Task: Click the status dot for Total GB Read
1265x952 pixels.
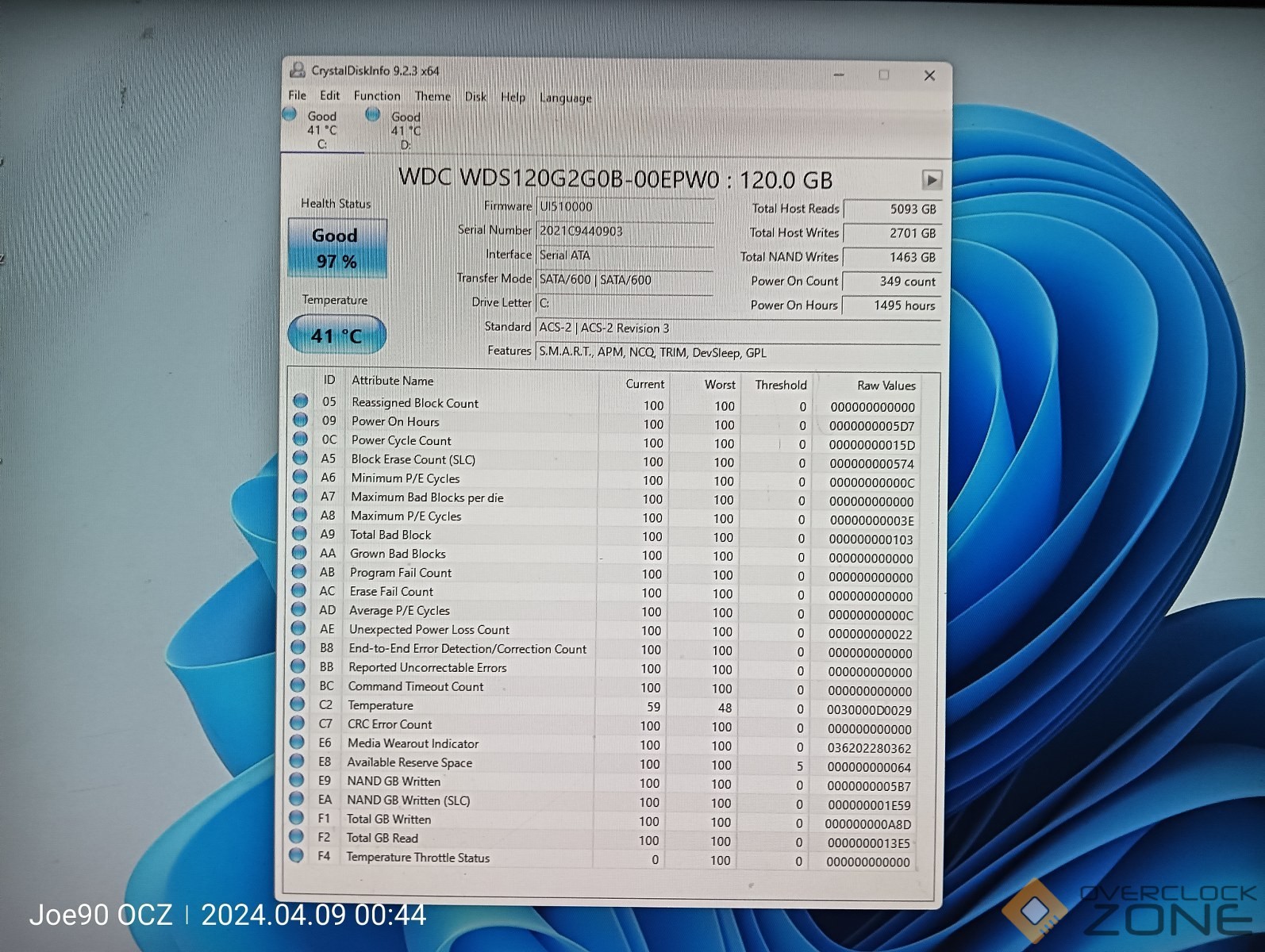Action: pyautogui.click(x=297, y=836)
